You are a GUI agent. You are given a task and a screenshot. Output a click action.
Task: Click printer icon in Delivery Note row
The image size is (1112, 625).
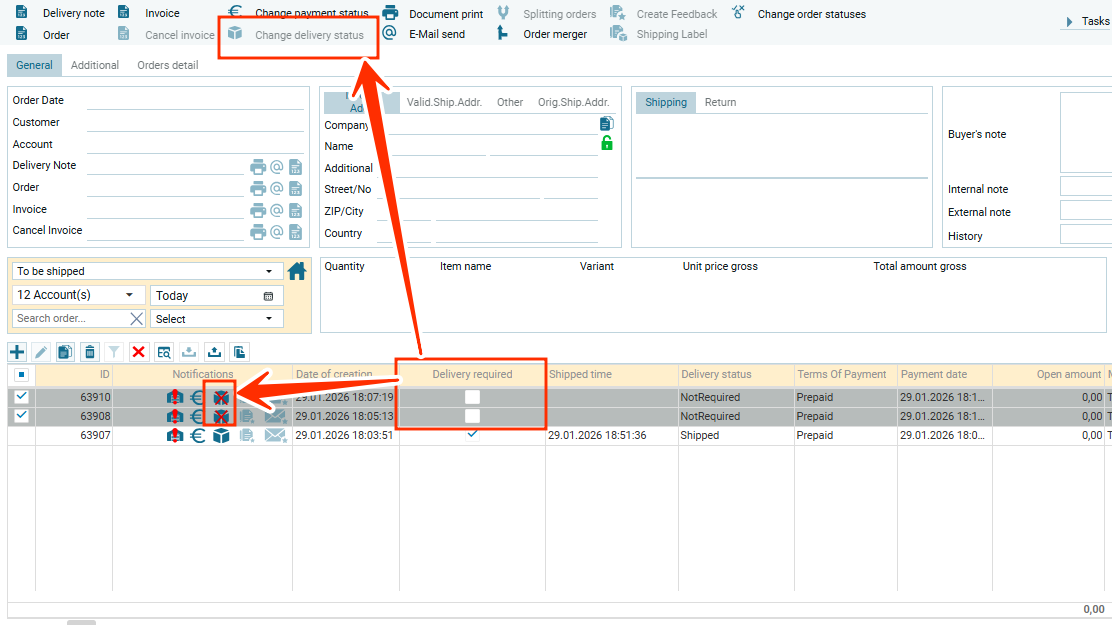(x=258, y=167)
